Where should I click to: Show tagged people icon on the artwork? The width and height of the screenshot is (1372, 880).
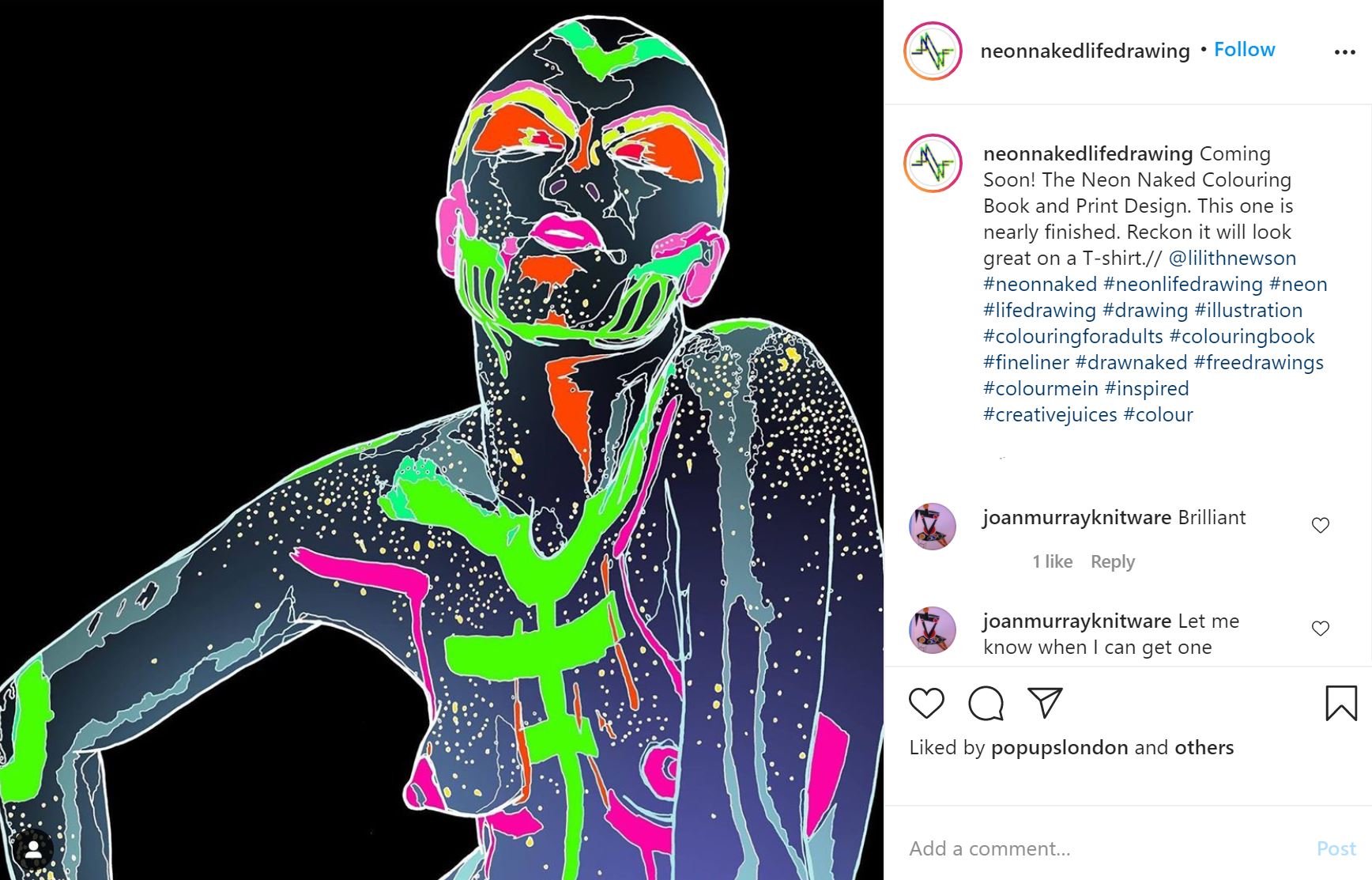point(33,850)
